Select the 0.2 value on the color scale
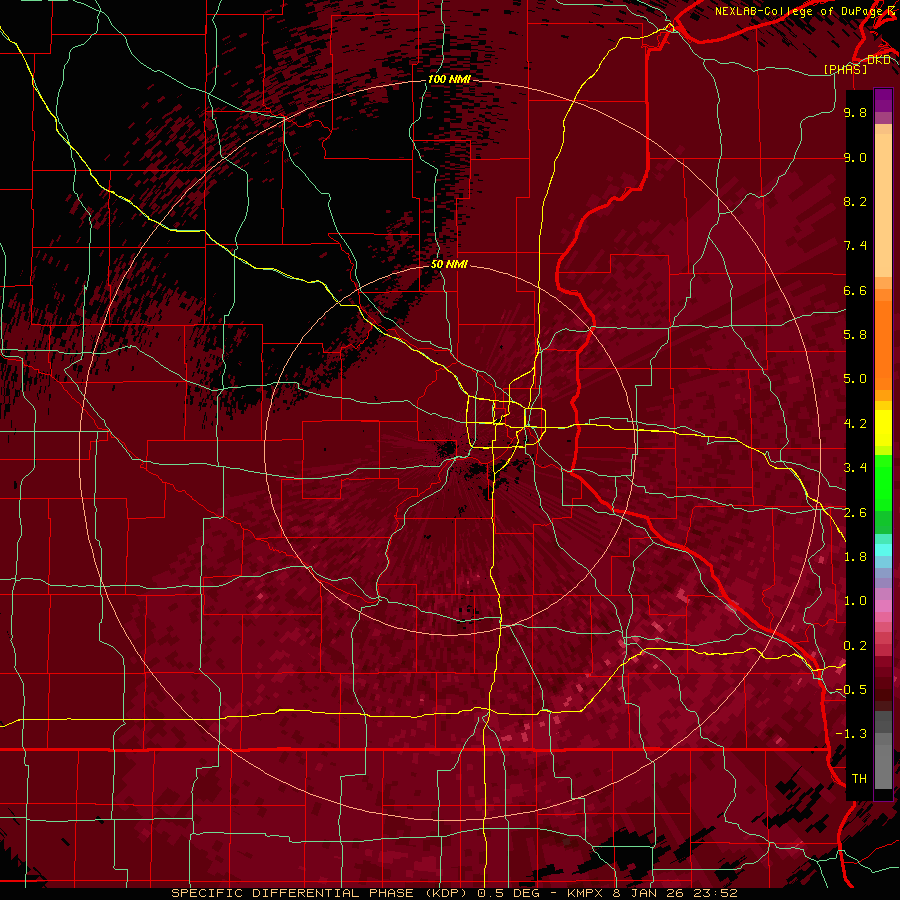This screenshot has width=900, height=900. [855, 646]
